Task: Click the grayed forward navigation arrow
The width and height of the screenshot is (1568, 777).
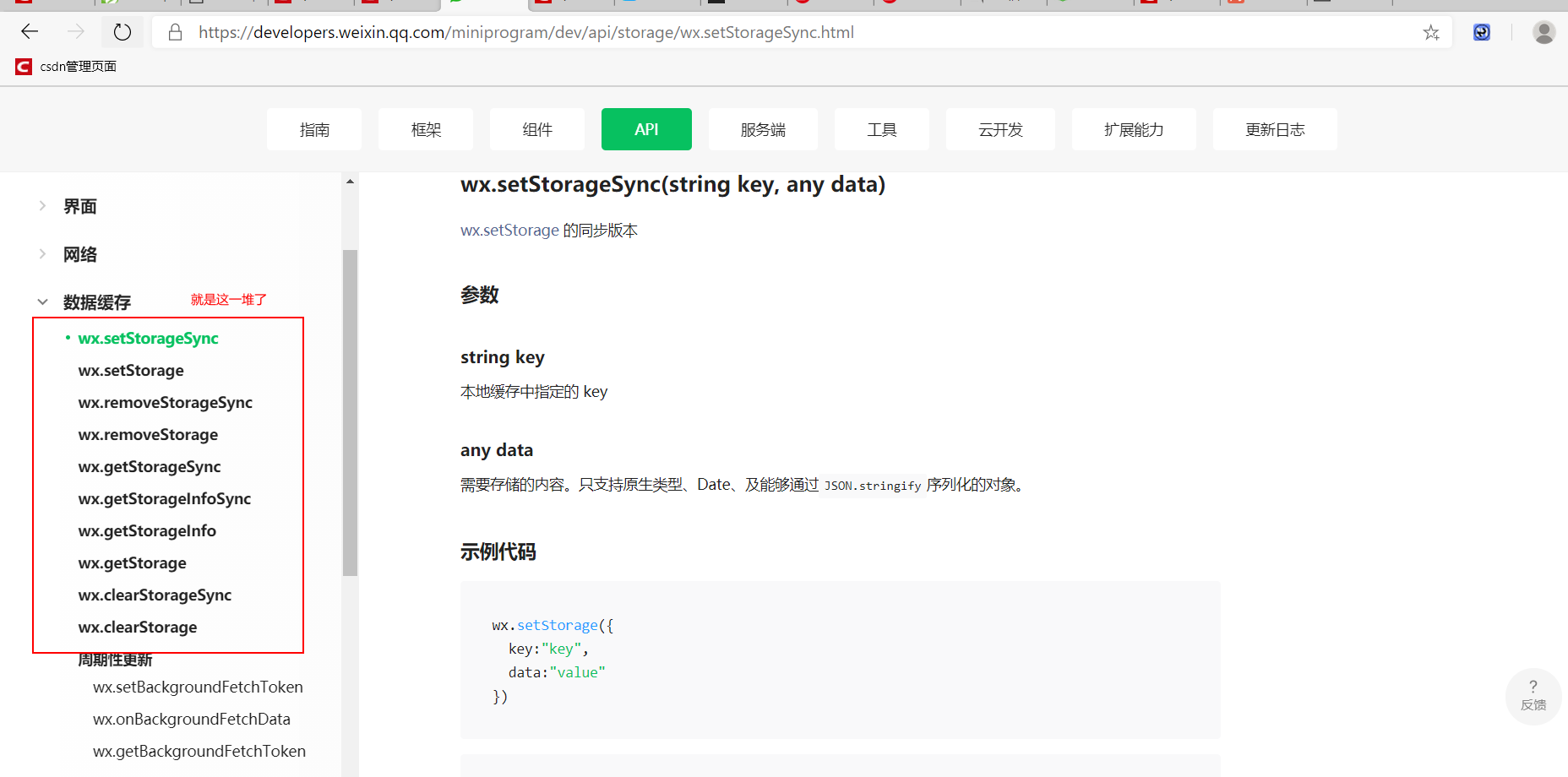Action: click(75, 32)
